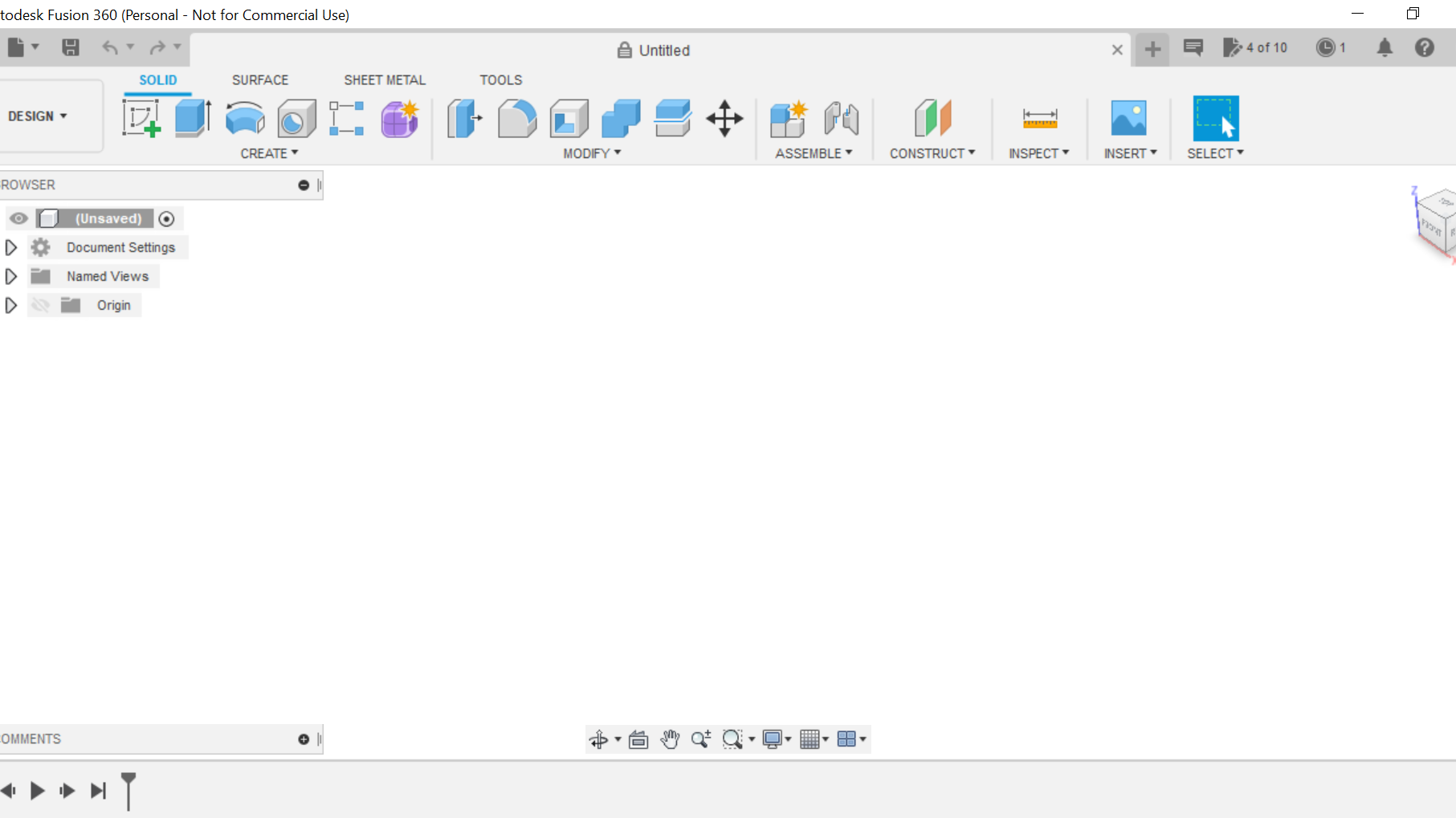Open the INSPECT dropdown menu
Image resolution: width=1456 pixels, height=818 pixels.
point(1039,153)
